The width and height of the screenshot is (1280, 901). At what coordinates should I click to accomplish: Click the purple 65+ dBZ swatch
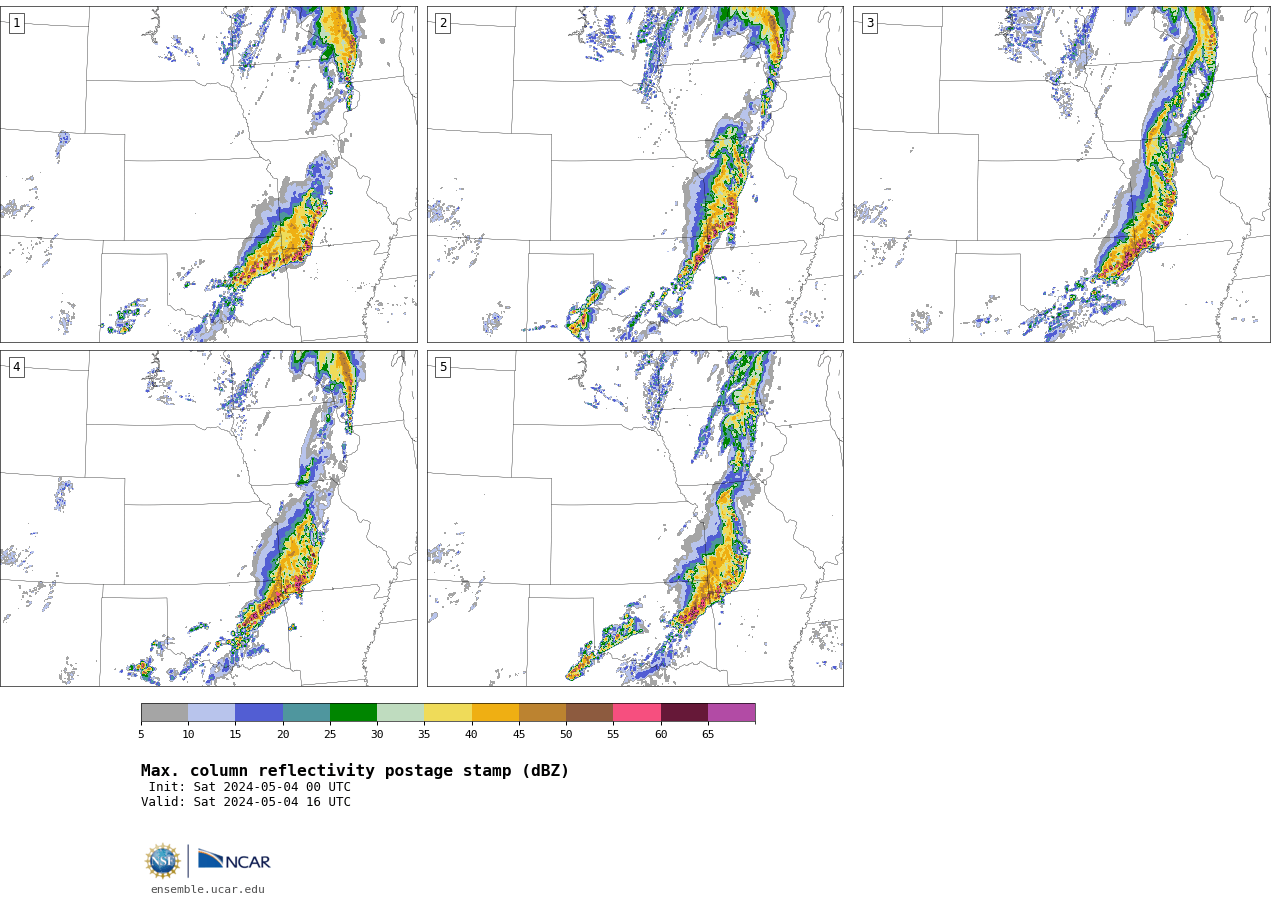coord(731,712)
